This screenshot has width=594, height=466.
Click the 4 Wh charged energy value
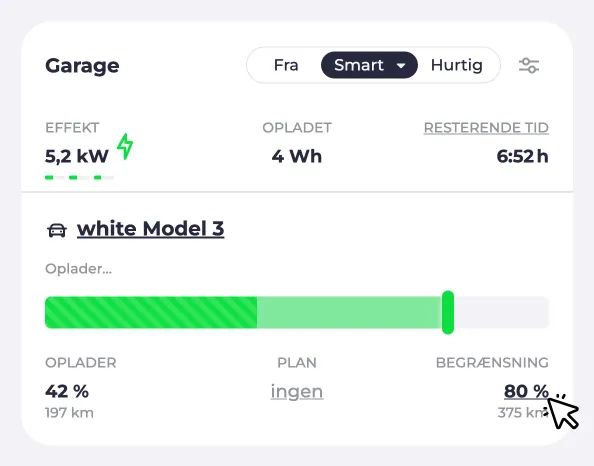(297, 156)
